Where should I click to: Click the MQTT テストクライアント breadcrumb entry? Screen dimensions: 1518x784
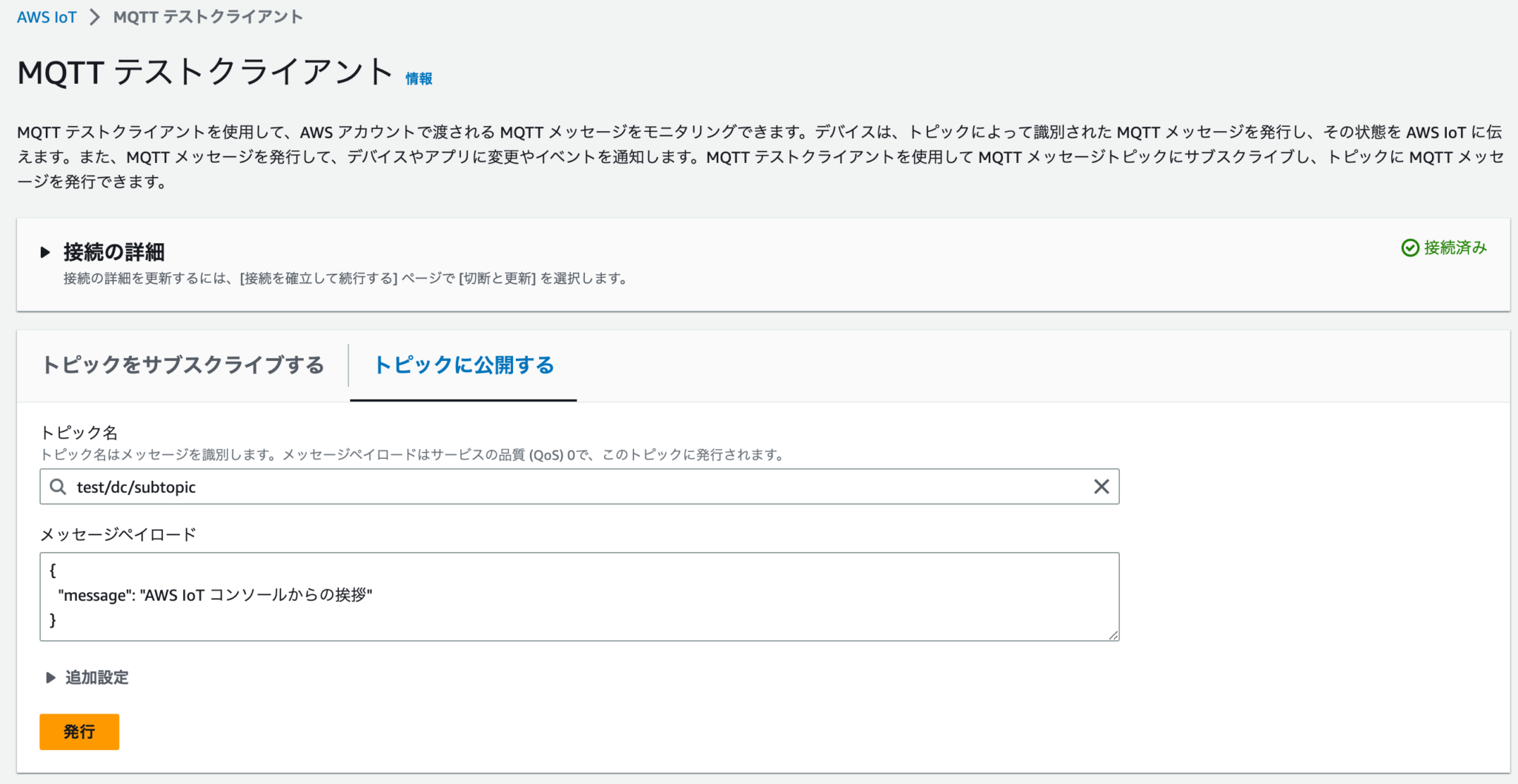coord(207,16)
